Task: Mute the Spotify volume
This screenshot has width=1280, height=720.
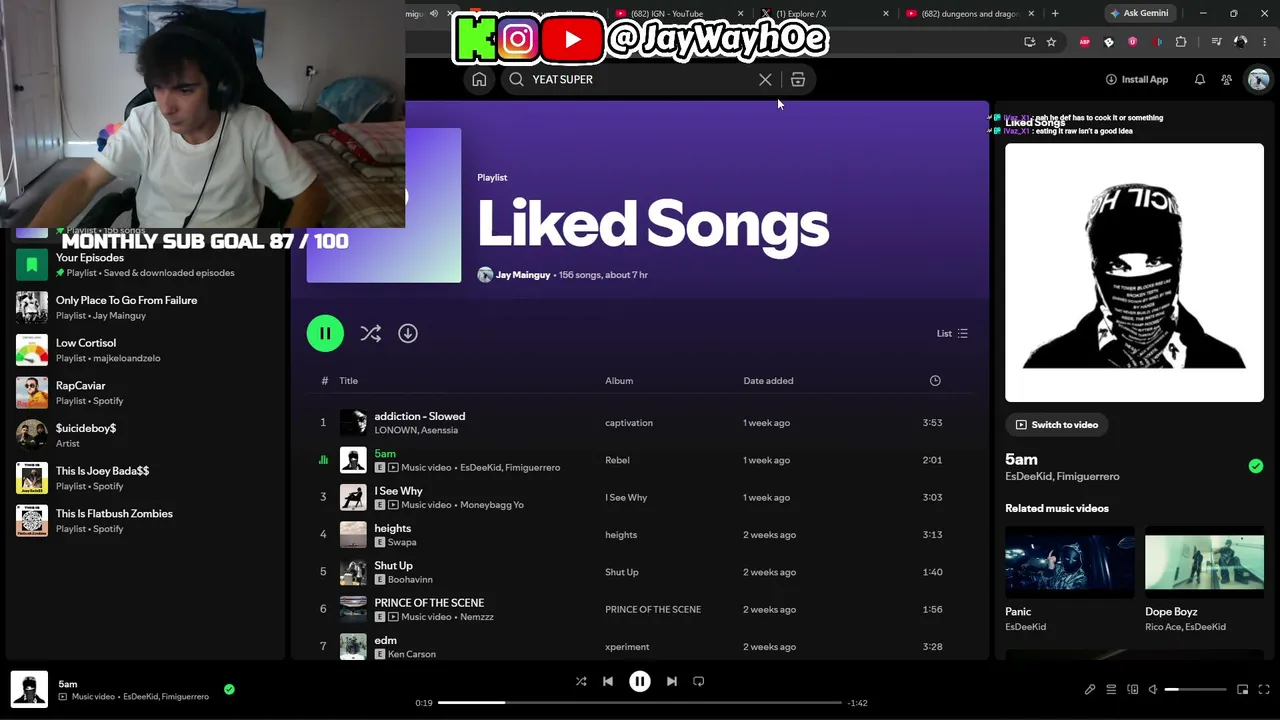Action: [1153, 689]
